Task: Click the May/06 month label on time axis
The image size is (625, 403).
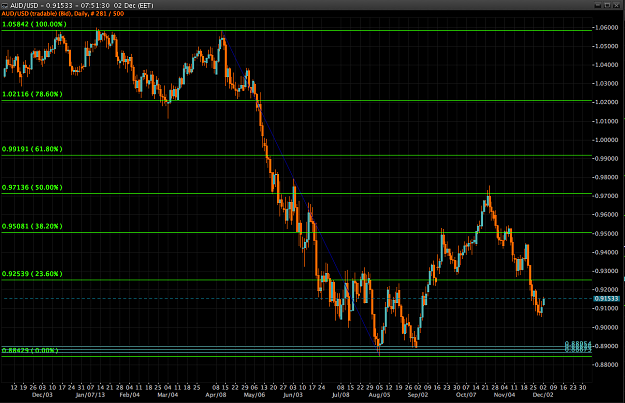Action: [254, 395]
